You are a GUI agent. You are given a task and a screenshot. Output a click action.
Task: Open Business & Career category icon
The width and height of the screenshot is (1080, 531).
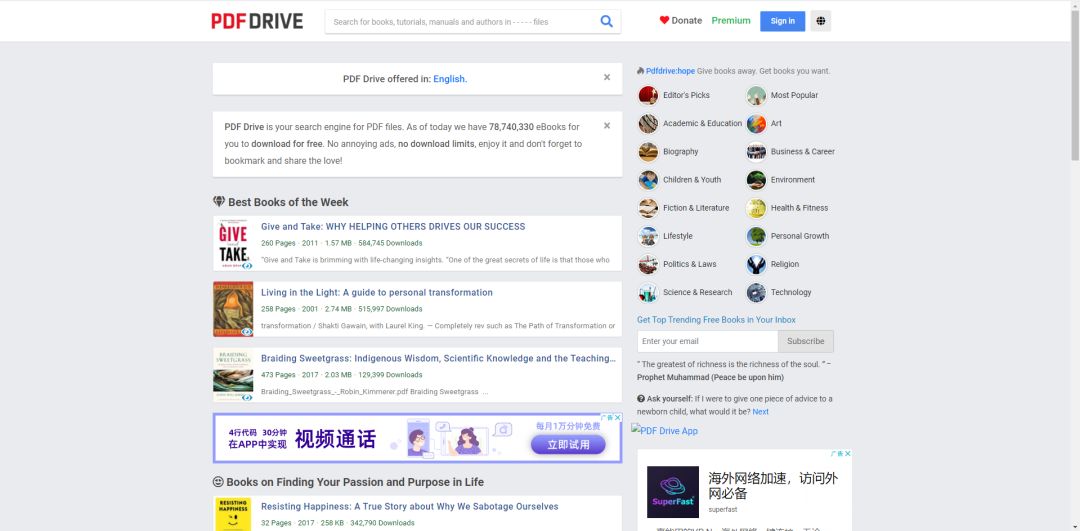[756, 152]
